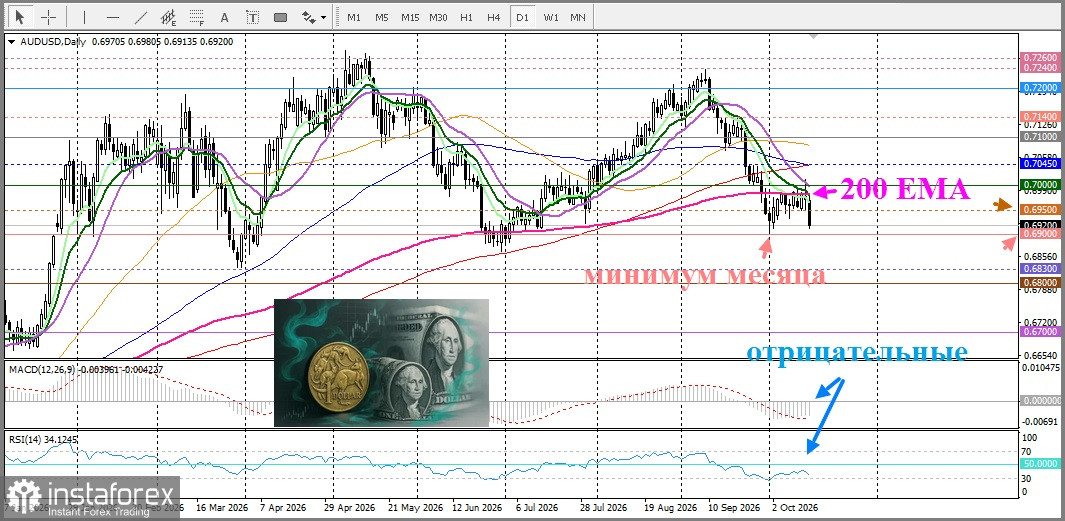Switch to M5 timeframe
The height and width of the screenshot is (521, 1065).
(x=382, y=17)
